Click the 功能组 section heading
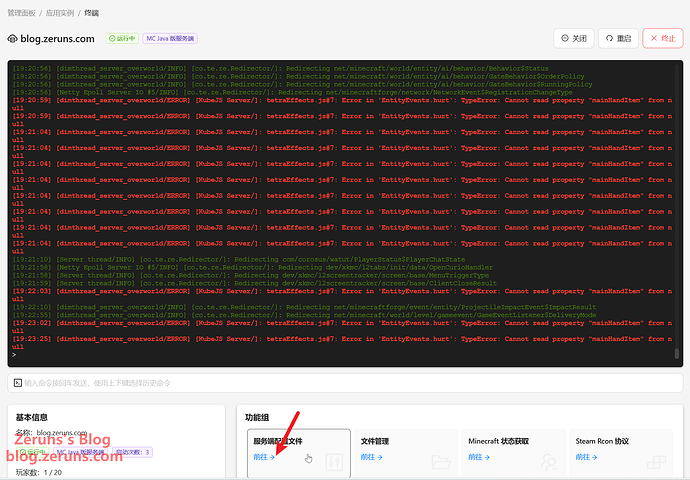690x480 pixels. tap(257, 417)
